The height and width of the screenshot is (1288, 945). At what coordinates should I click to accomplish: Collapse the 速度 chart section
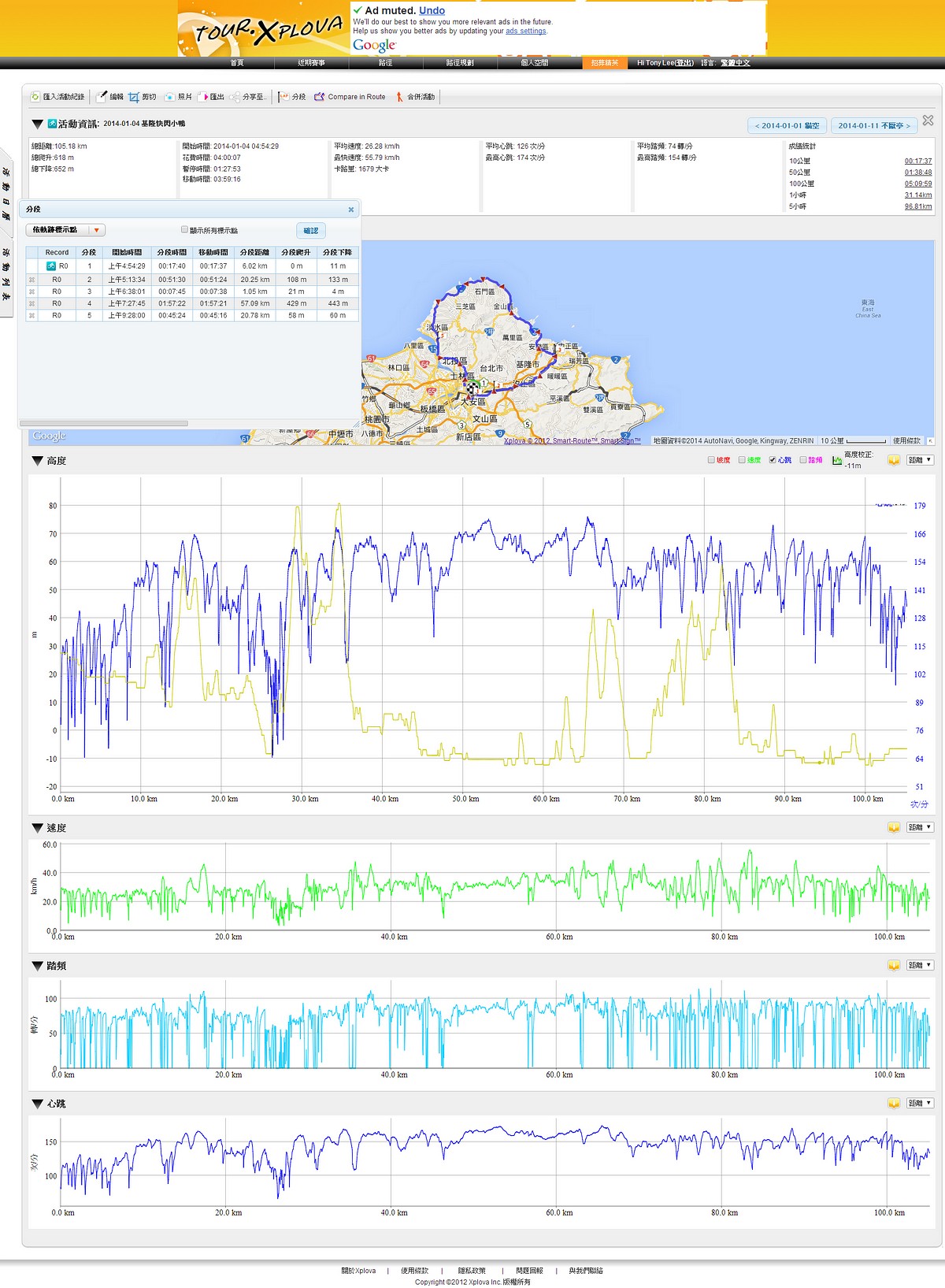[x=37, y=828]
